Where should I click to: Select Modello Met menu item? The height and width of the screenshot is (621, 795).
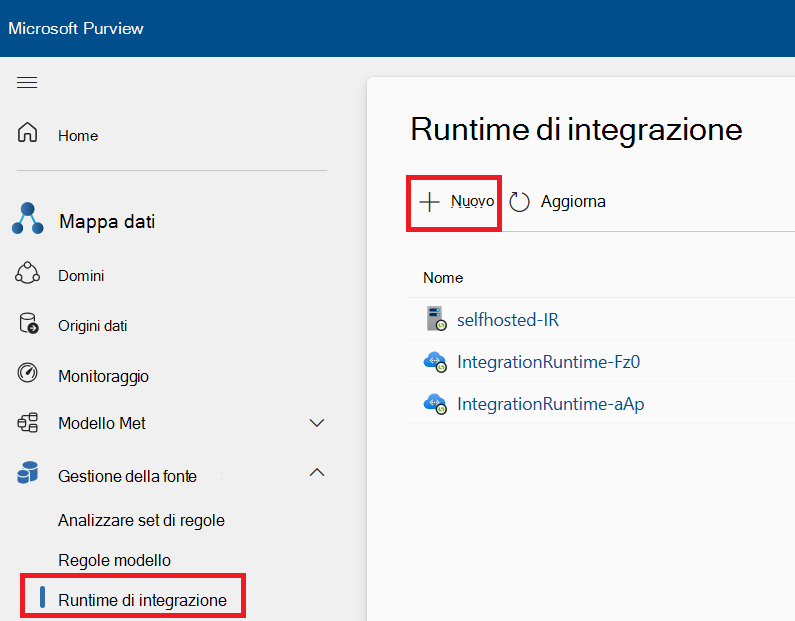click(x=101, y=423)
